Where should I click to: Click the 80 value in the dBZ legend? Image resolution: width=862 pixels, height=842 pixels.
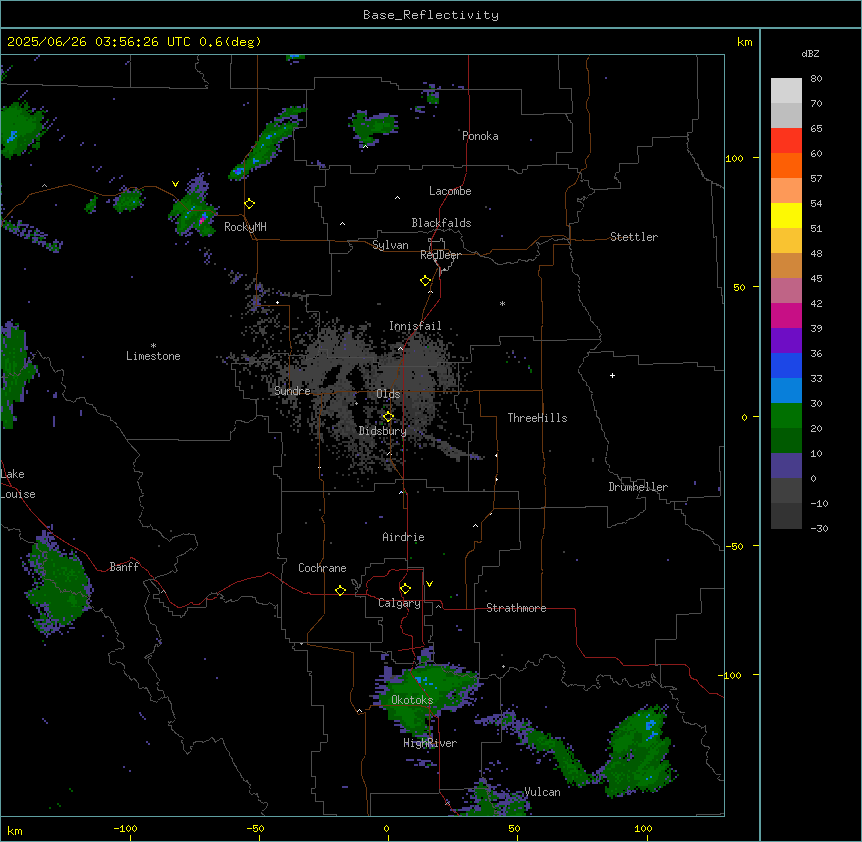tap(816, 79)
